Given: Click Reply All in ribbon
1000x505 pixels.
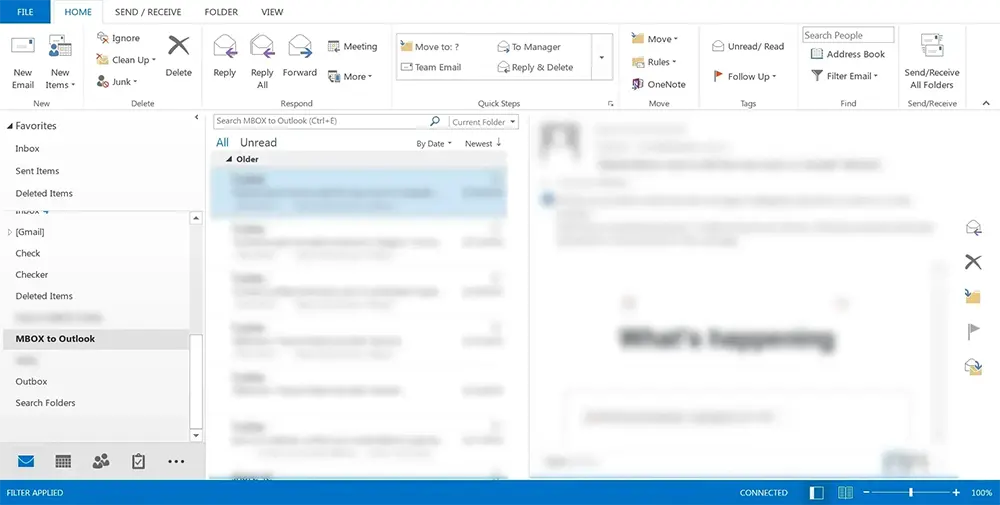Looking at the screenshot, I should click(262, 61).
